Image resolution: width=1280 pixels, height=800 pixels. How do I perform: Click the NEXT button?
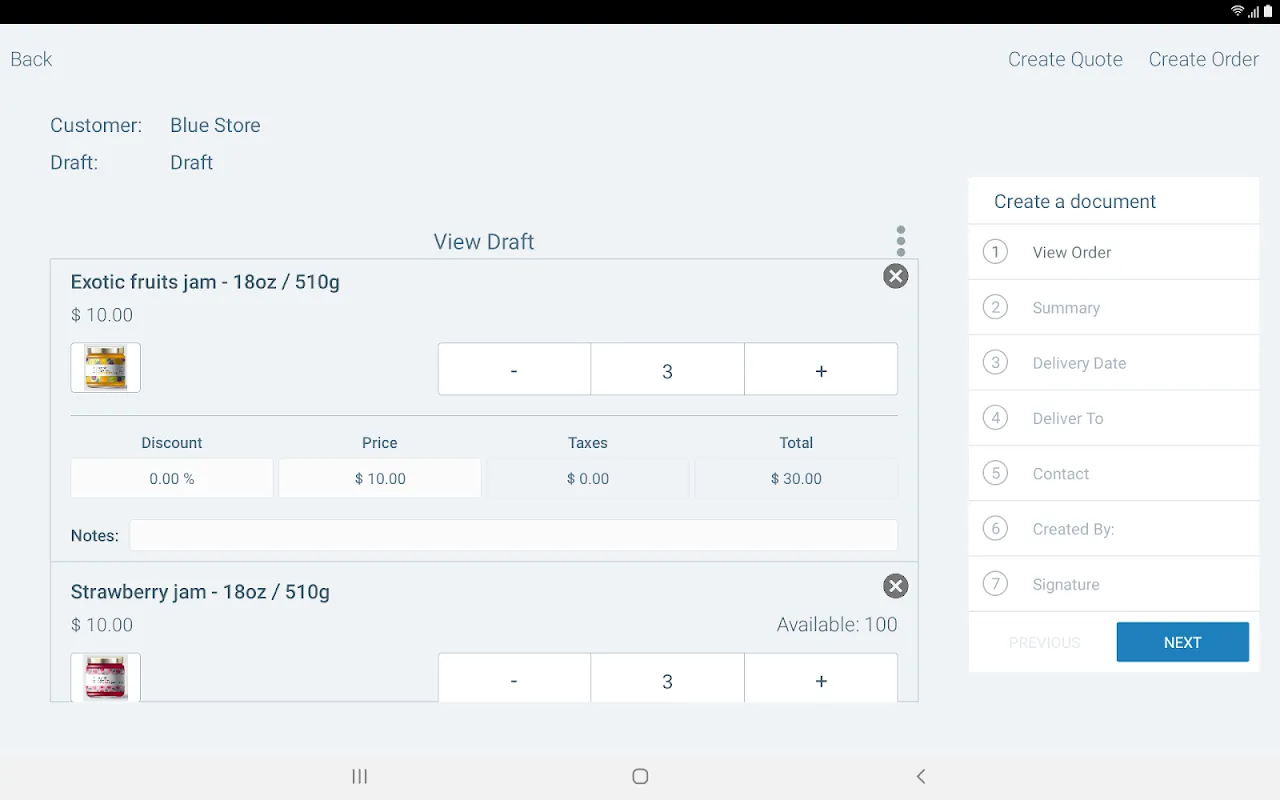[1183, 642]
